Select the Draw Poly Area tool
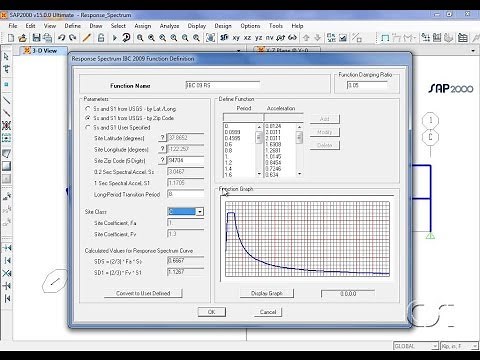 click(x=6, y=153)
